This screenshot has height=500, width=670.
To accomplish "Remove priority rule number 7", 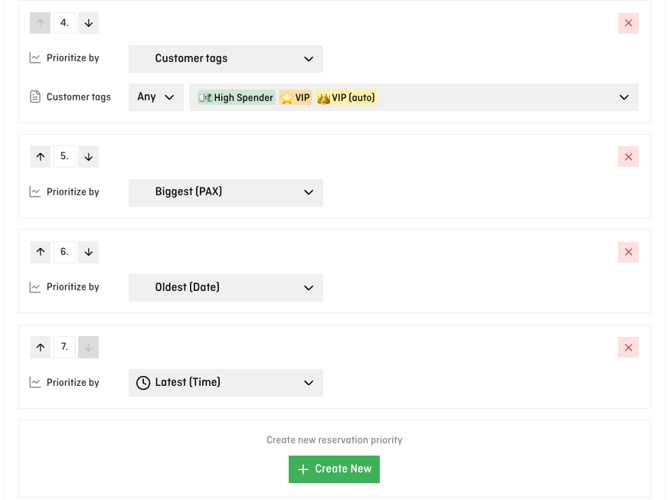I will point(628,347).
